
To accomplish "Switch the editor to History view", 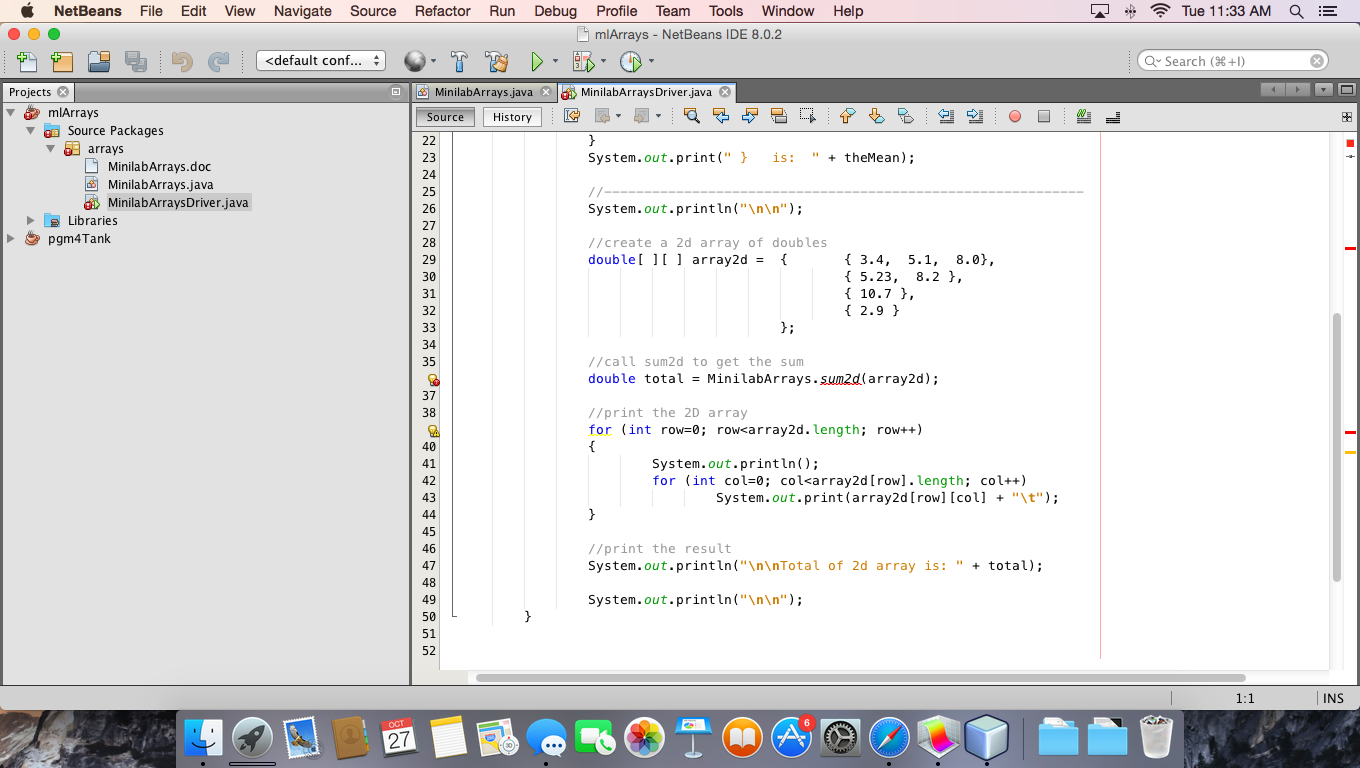I will click(x=512, y=117).
